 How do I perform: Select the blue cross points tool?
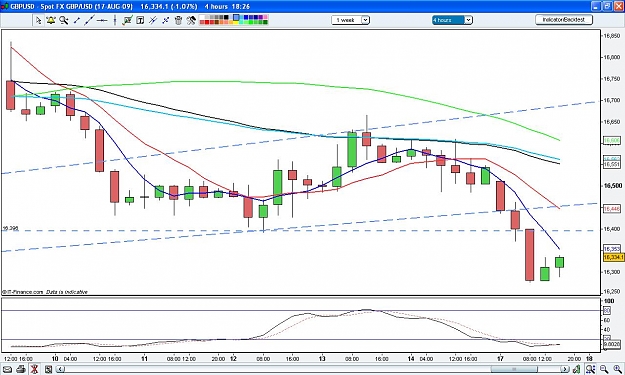[x=166, y=20]
